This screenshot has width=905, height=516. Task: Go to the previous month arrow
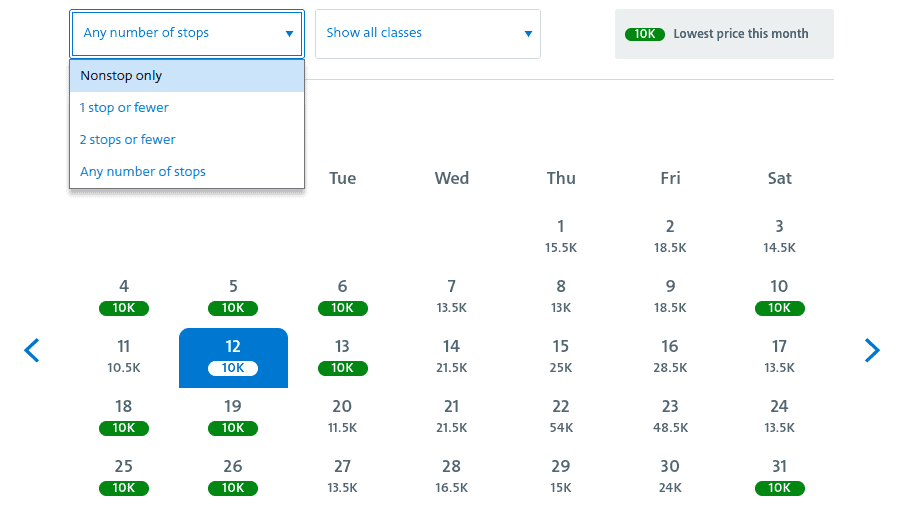click(x=32, y=350)
